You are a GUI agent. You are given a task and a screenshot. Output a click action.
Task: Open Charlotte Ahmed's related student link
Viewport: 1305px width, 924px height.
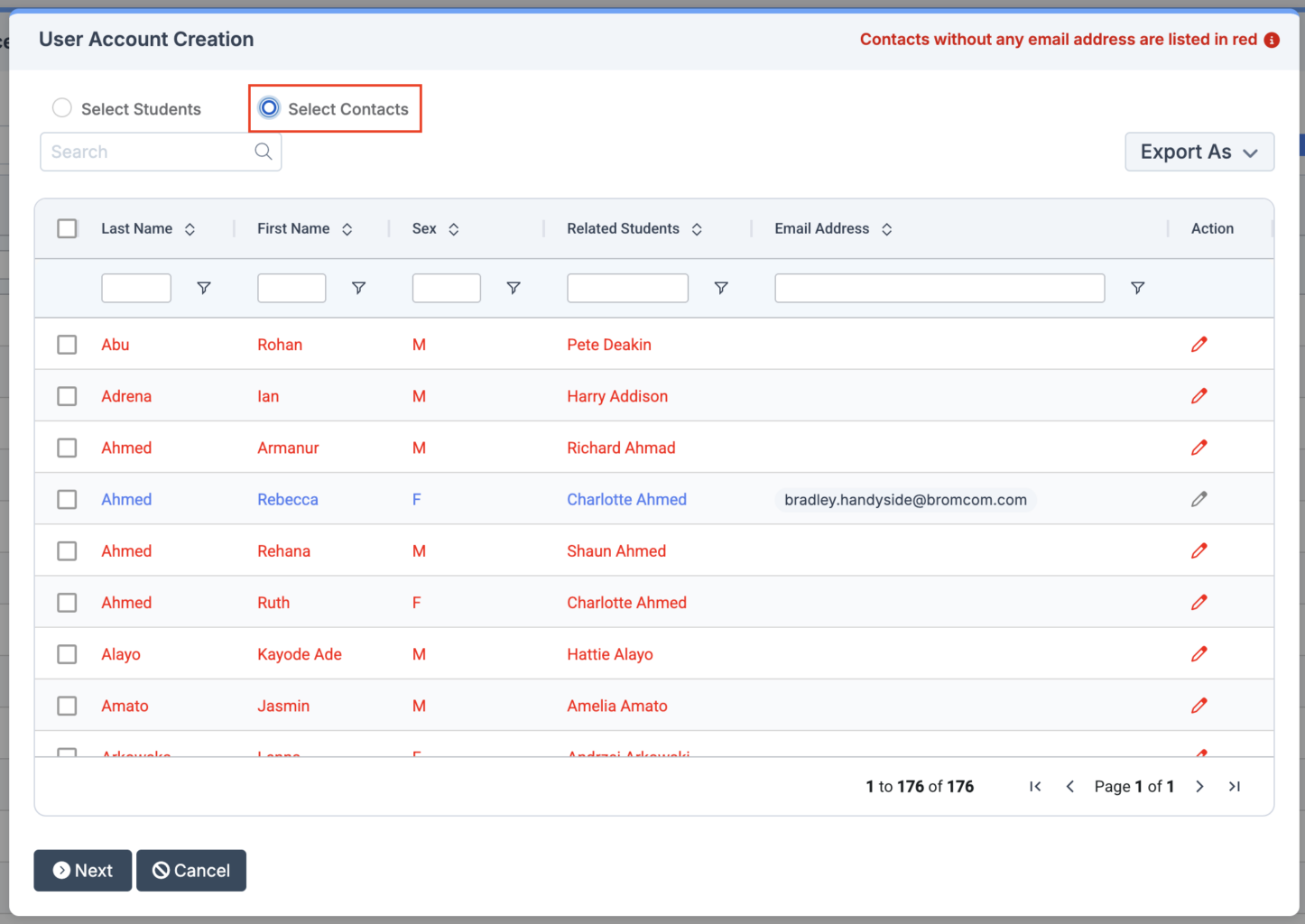coord(626,499)
